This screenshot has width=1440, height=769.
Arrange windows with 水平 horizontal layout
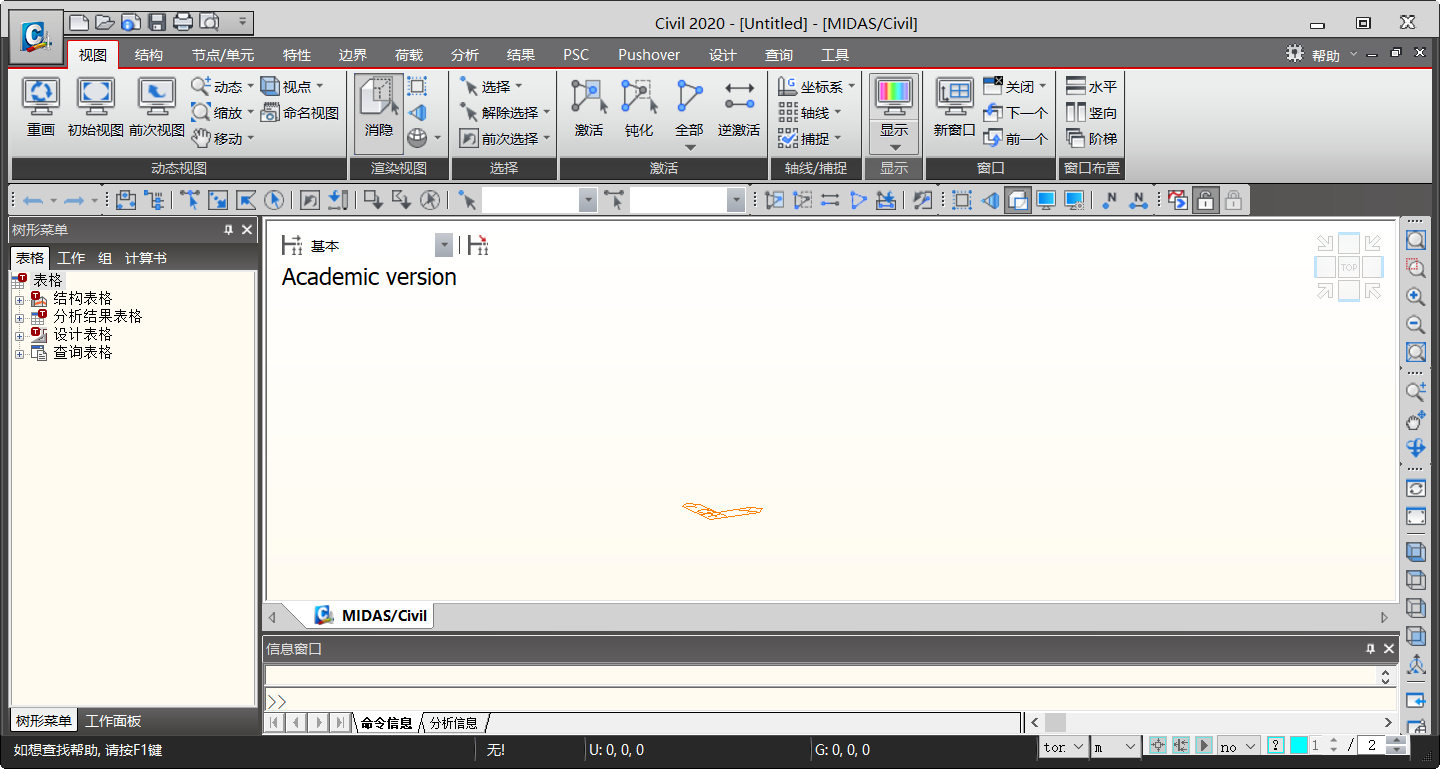[x=1091, y=87]
